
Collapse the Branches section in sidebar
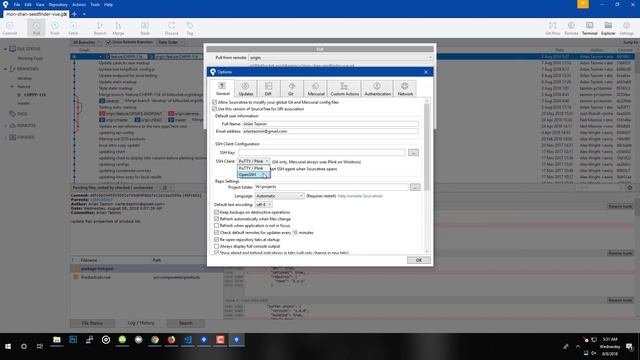(x=5, y=69)
